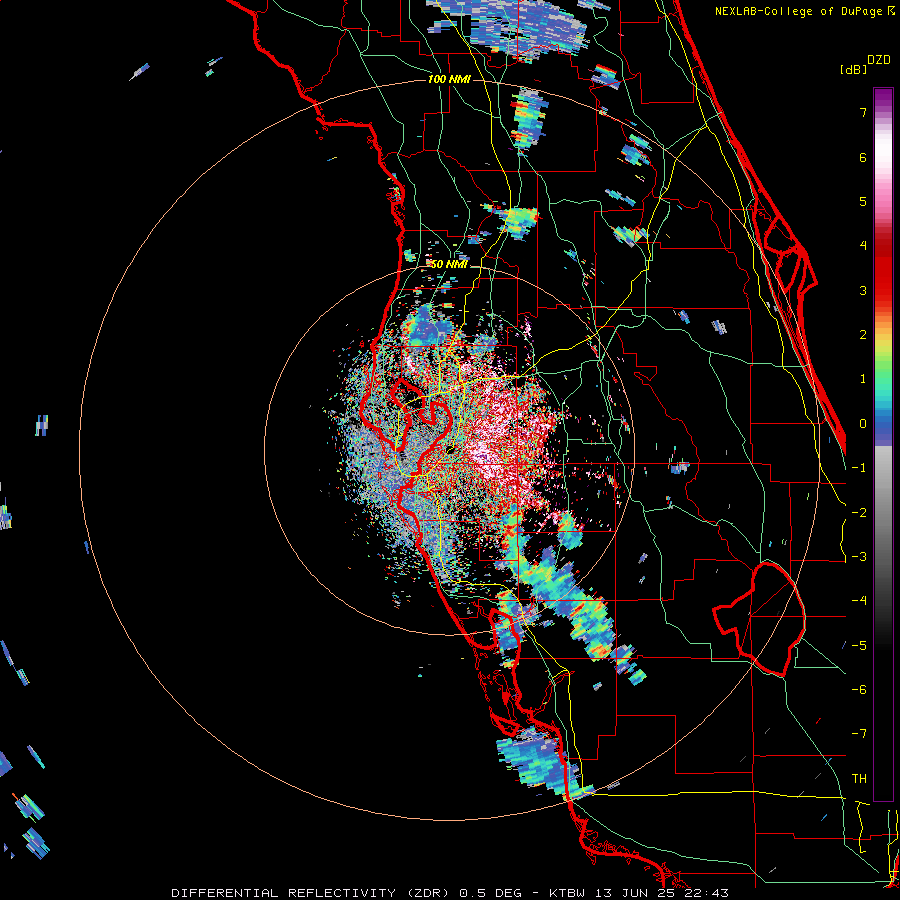Click the TH threshold label on the scale
Screen dimensions: 900x900
[859, 779]
